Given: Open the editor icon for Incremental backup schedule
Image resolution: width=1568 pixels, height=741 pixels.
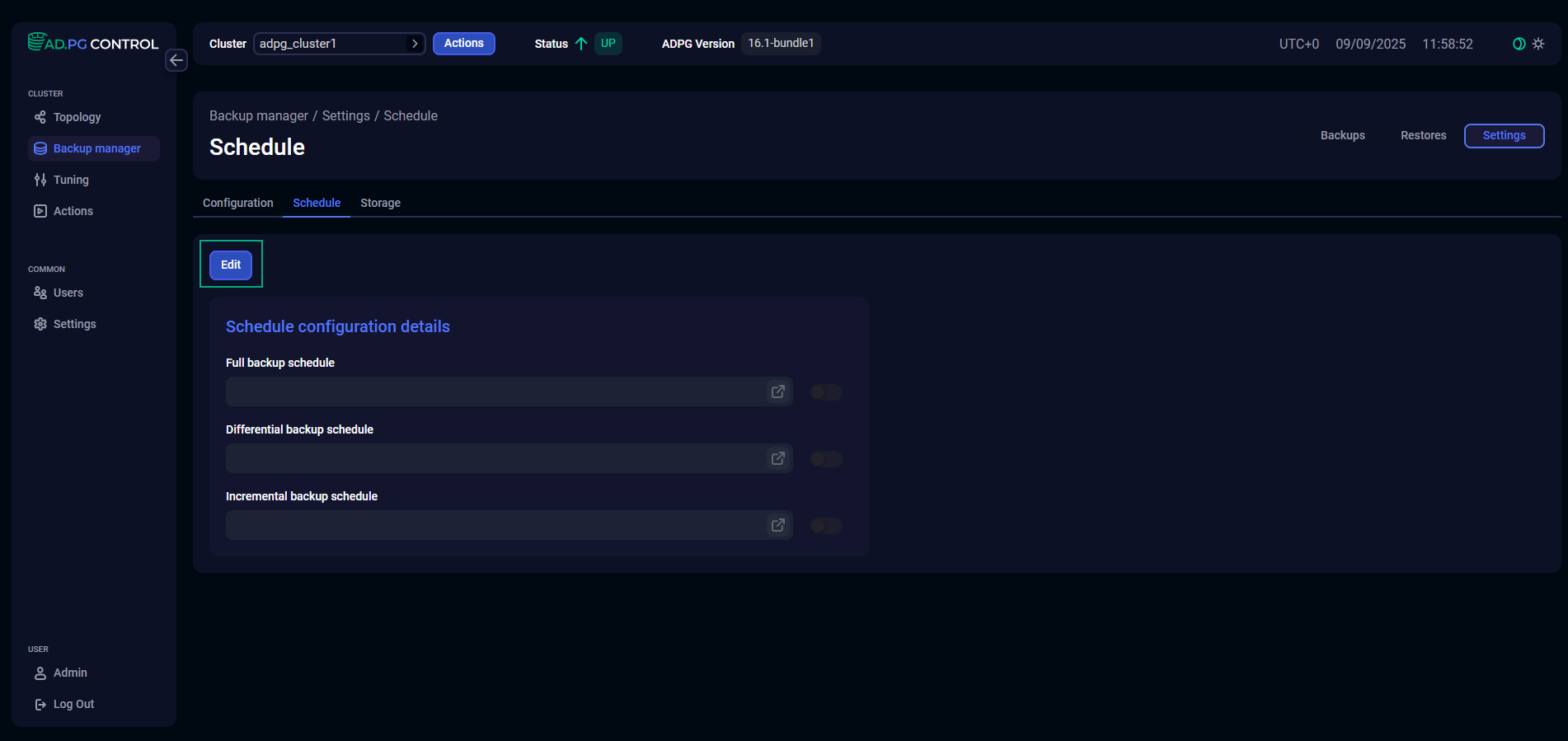Looking at the screenshot, I should click(777, 525).
